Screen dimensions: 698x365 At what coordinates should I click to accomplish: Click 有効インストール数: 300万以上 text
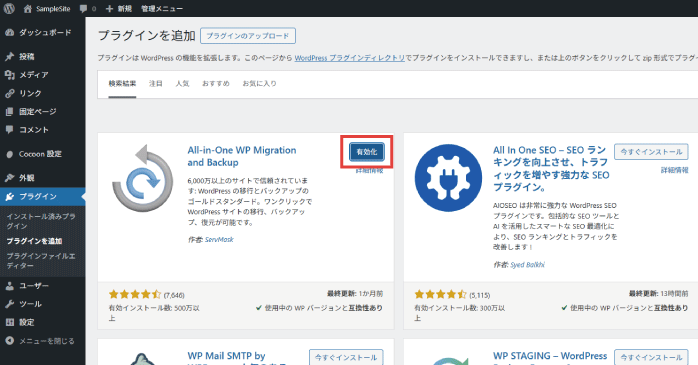(x=459, y=313)
